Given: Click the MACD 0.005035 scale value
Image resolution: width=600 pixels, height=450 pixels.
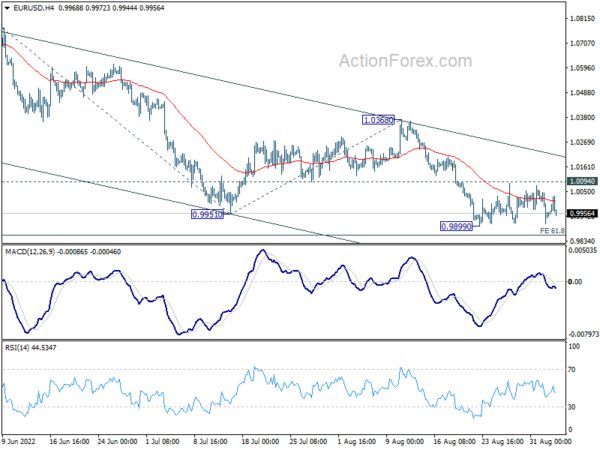Looking at the screenshot, I should coord(582,250).
